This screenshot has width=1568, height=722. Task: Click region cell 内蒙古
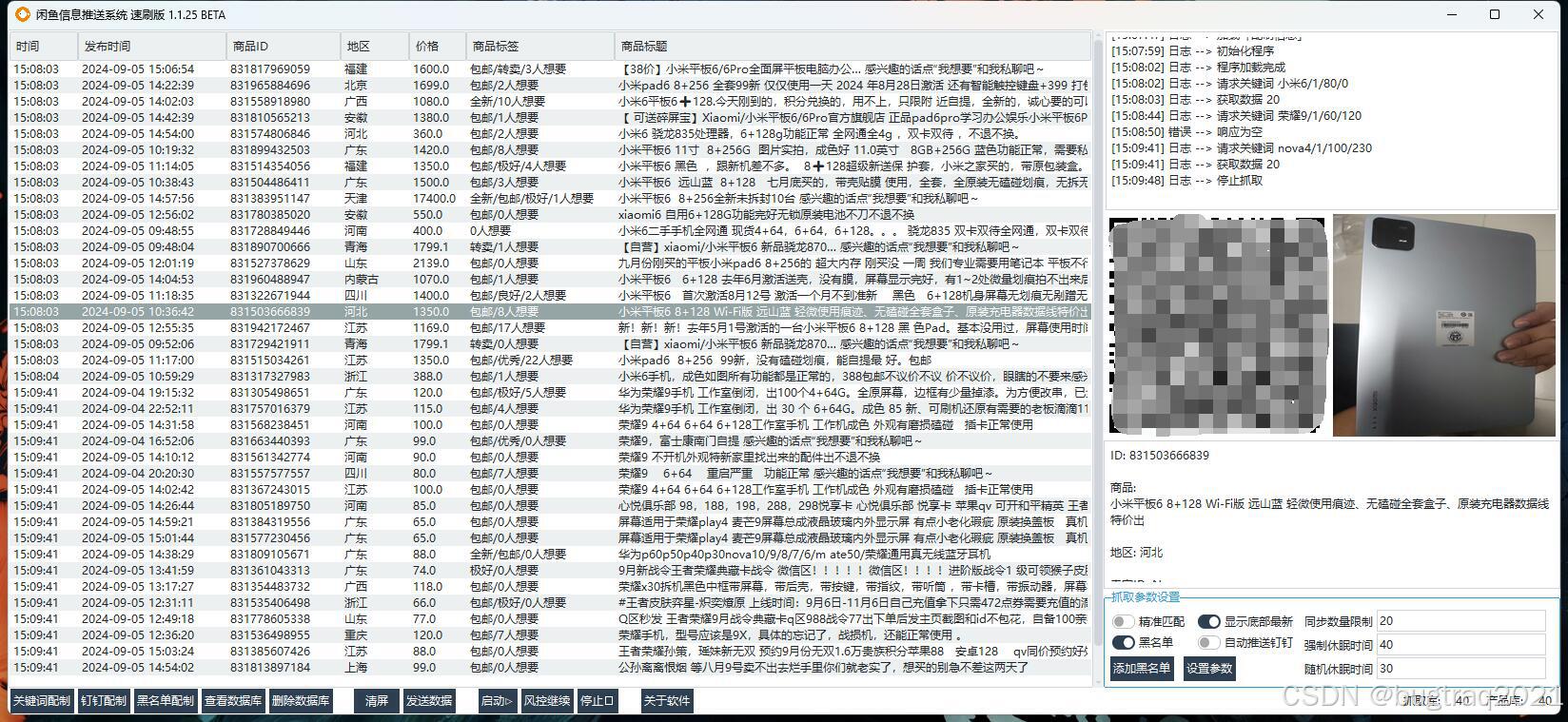[361, 280]
